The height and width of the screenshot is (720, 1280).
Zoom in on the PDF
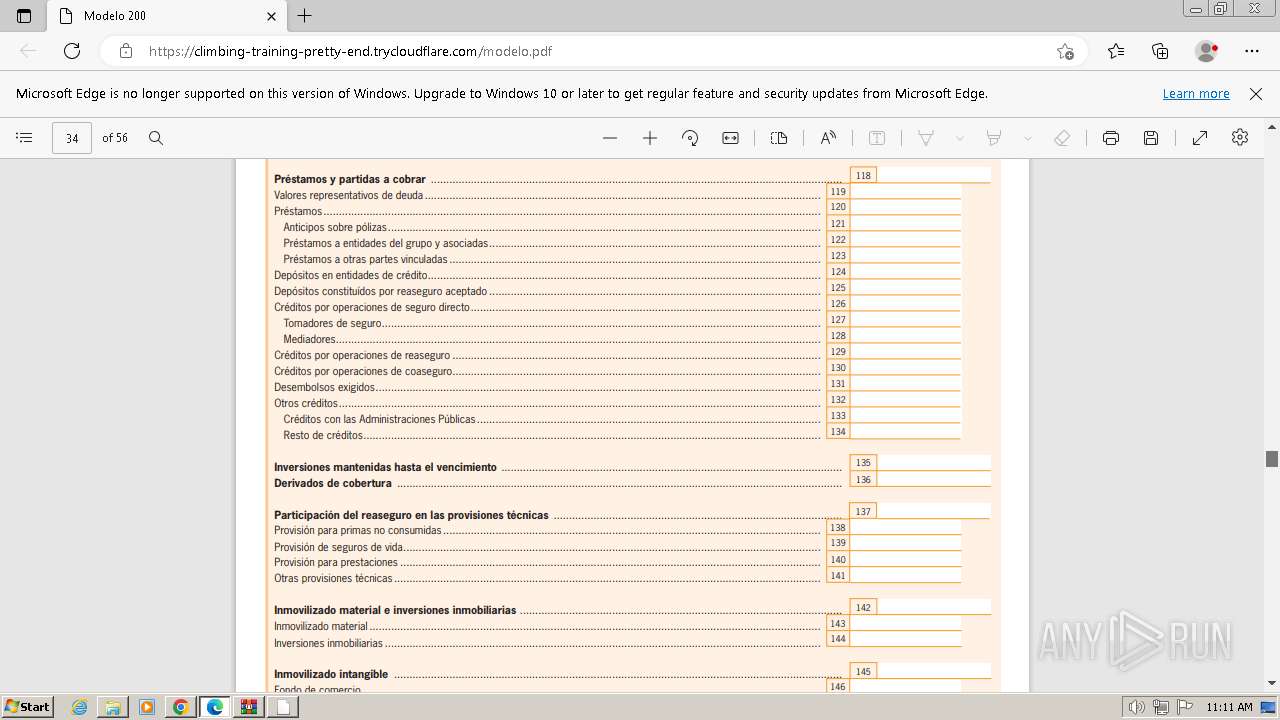pyautogui.click(x=650, y=138)
